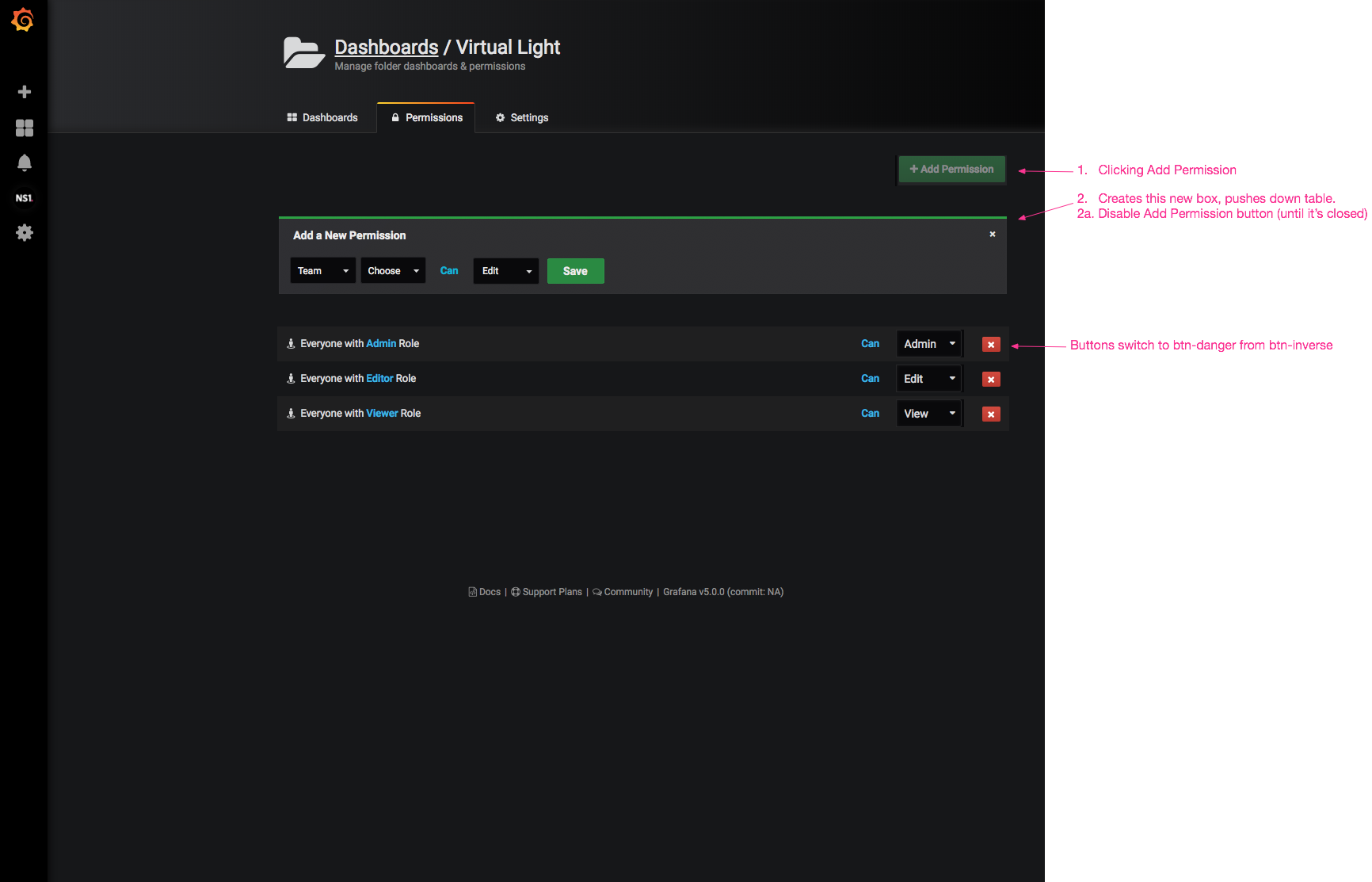The width and height of the screenshot is (1372, 882).
Task: Open the Docs link in footer
Action: click(484, 591)
